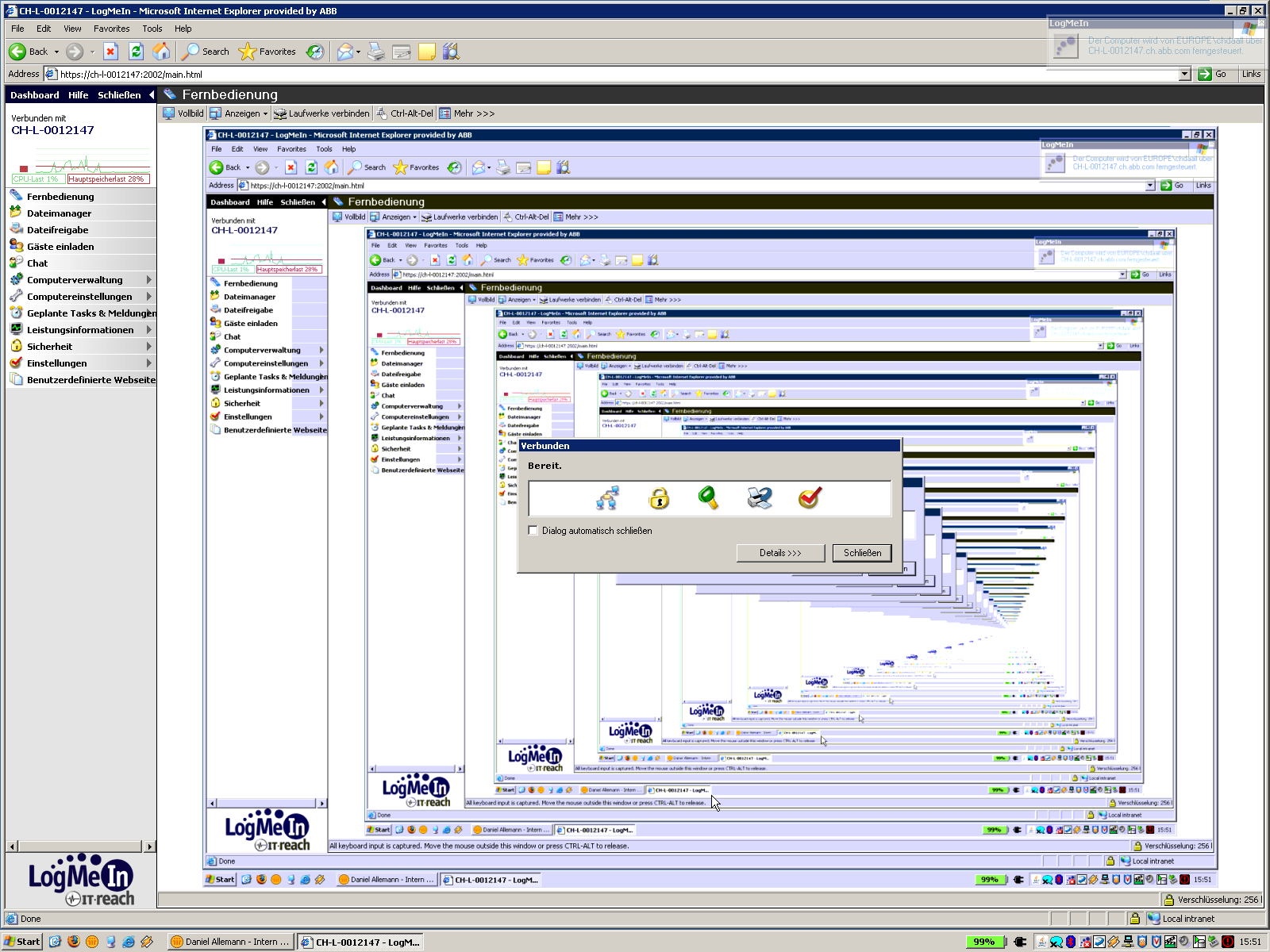The image size is (1270, 952).
Task: Click the network connection icon in Verbunden dialog
Action: click(608, 498)
